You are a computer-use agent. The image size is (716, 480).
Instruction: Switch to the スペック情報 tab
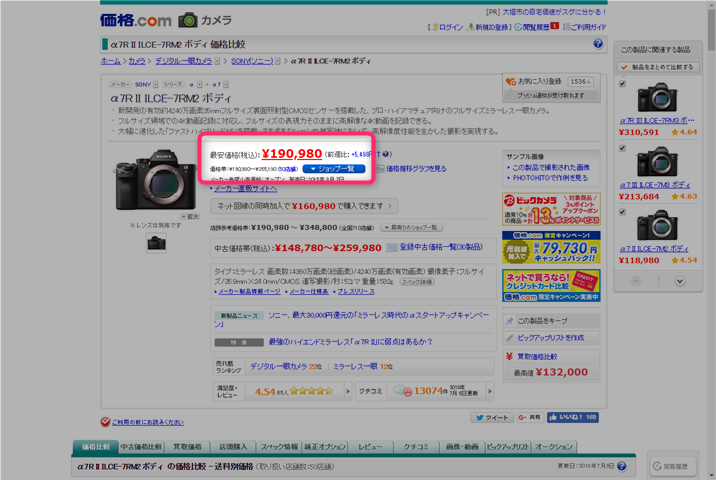[x=279, y=447]
